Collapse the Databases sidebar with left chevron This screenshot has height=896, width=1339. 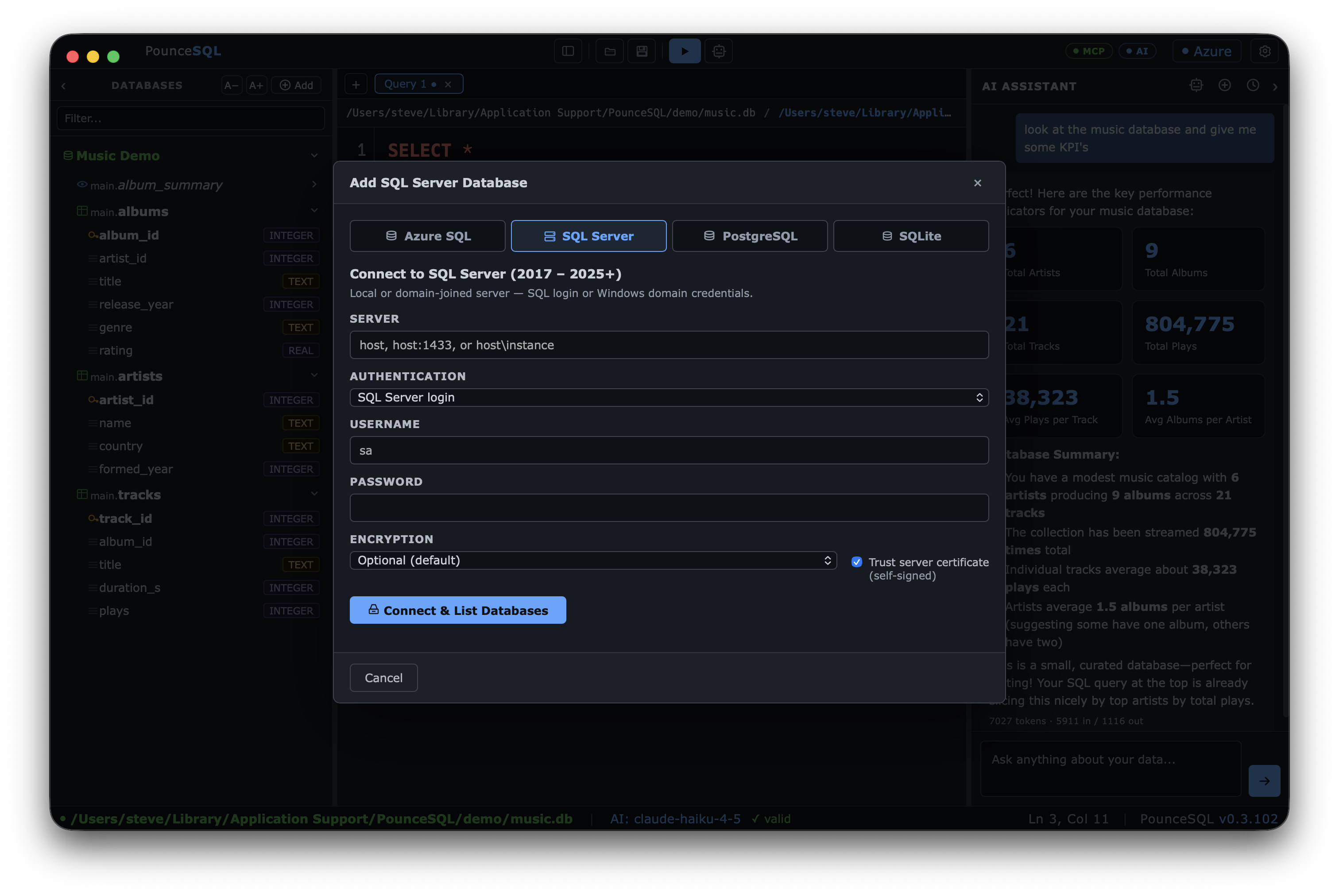[63, 86]
